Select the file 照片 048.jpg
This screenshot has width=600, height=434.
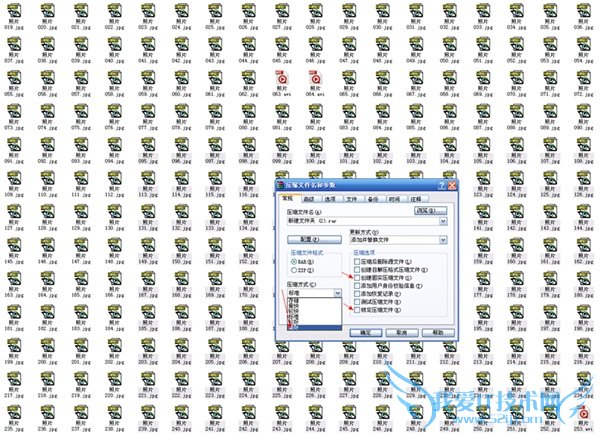pos(382,50)
